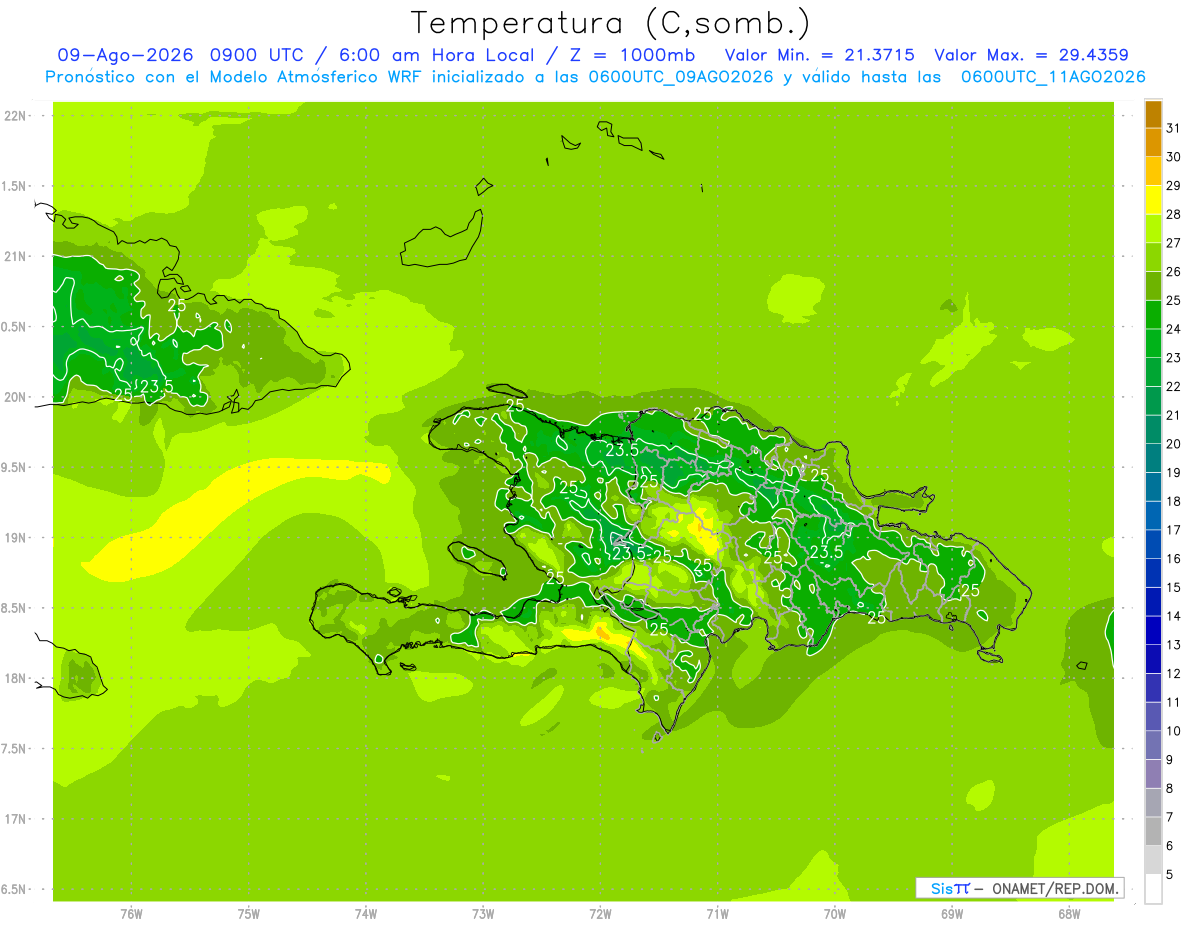
Task: Click the "20N" latitude label
Action: tap(17, 397)
